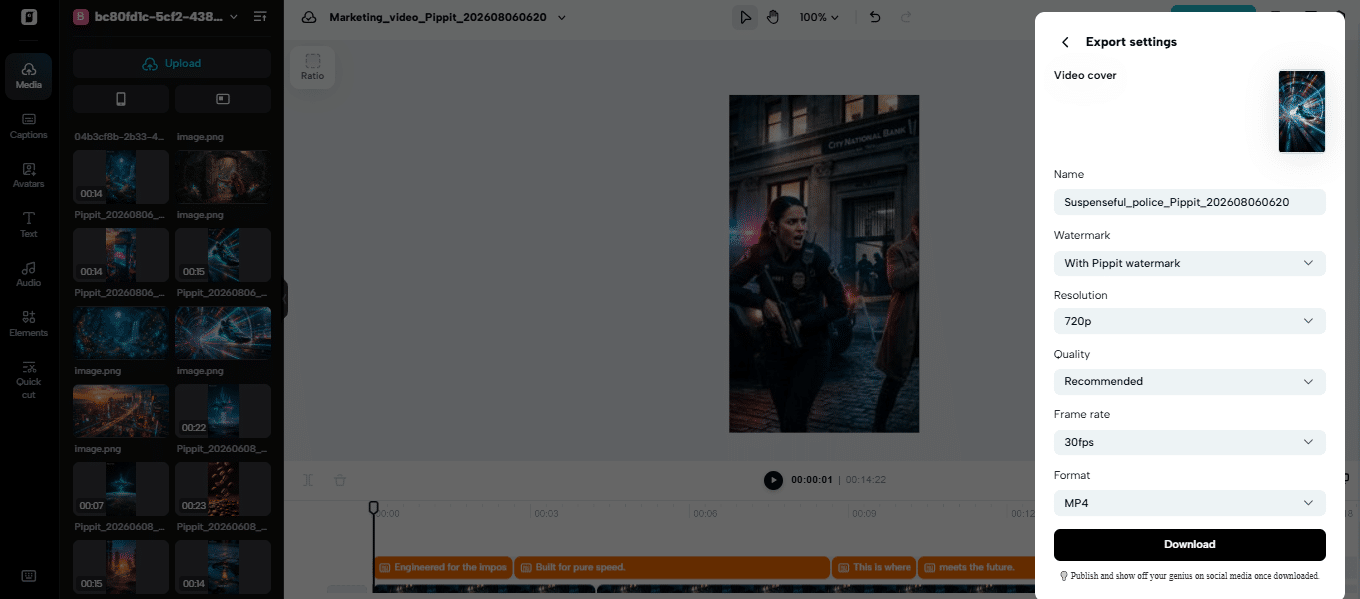Open the Quality Recommended dropdown

pos(1189,381)
